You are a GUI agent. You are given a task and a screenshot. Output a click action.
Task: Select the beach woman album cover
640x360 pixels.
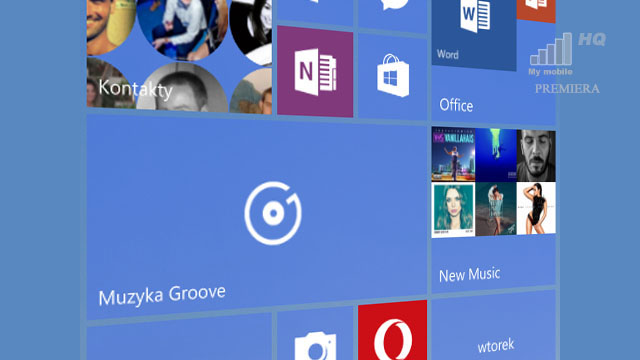pos(496,209)
